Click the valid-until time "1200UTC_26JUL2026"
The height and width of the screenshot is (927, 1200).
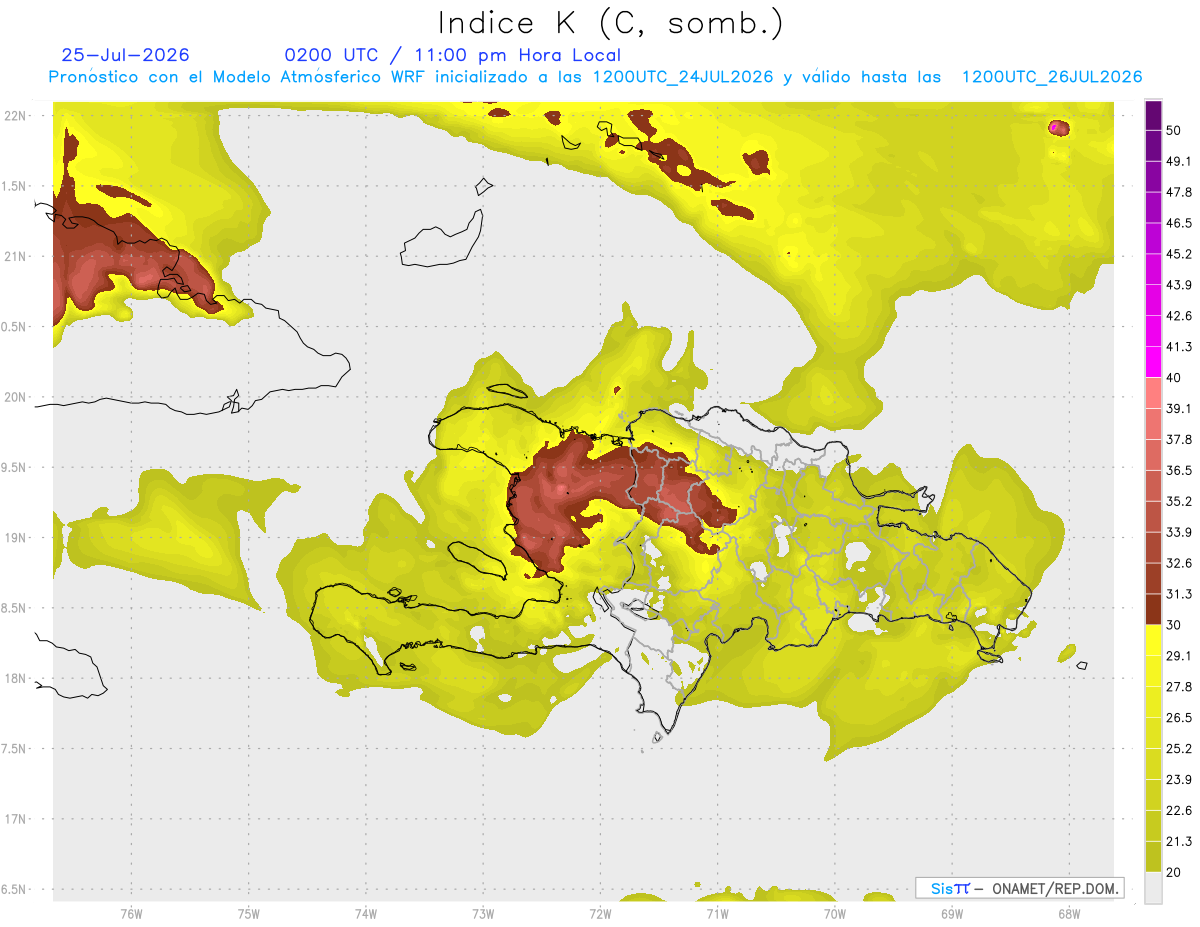pos(1052,77)
